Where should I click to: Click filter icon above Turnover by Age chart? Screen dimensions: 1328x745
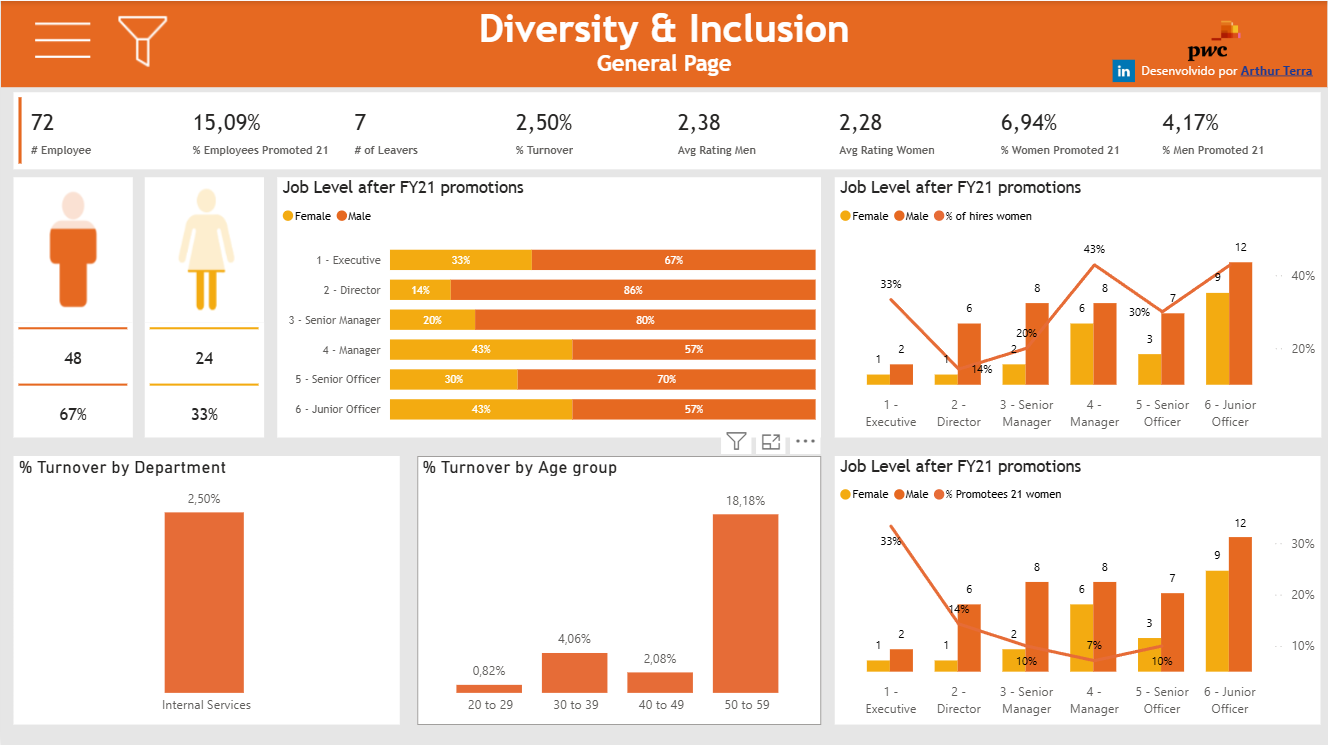(736, 441)
